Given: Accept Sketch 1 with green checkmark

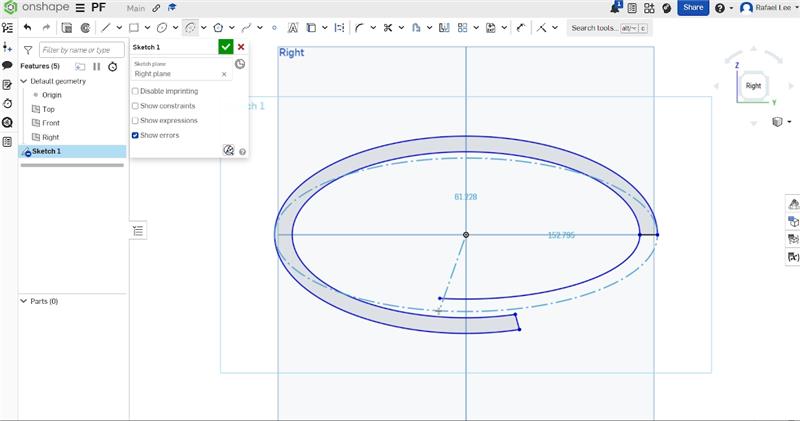Looking at the screenshot, I should pyautogui.click(x=226, y=47).
